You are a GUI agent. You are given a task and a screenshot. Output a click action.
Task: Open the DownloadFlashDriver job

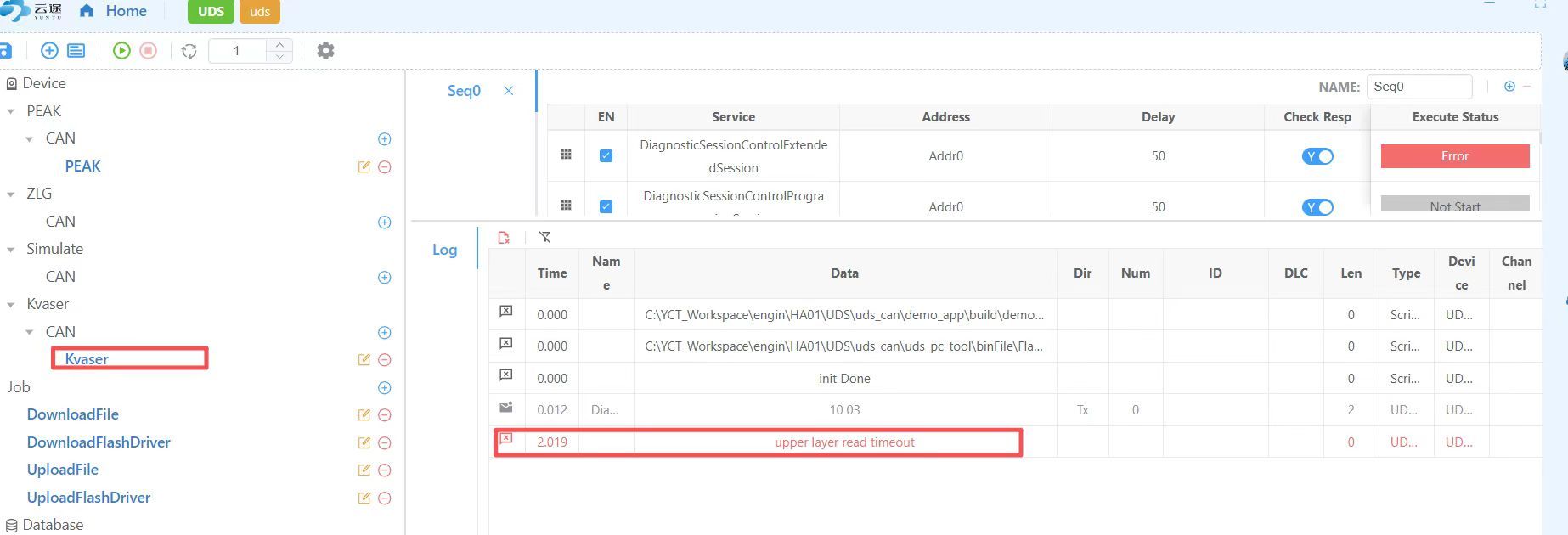click(x=99, y=442)
